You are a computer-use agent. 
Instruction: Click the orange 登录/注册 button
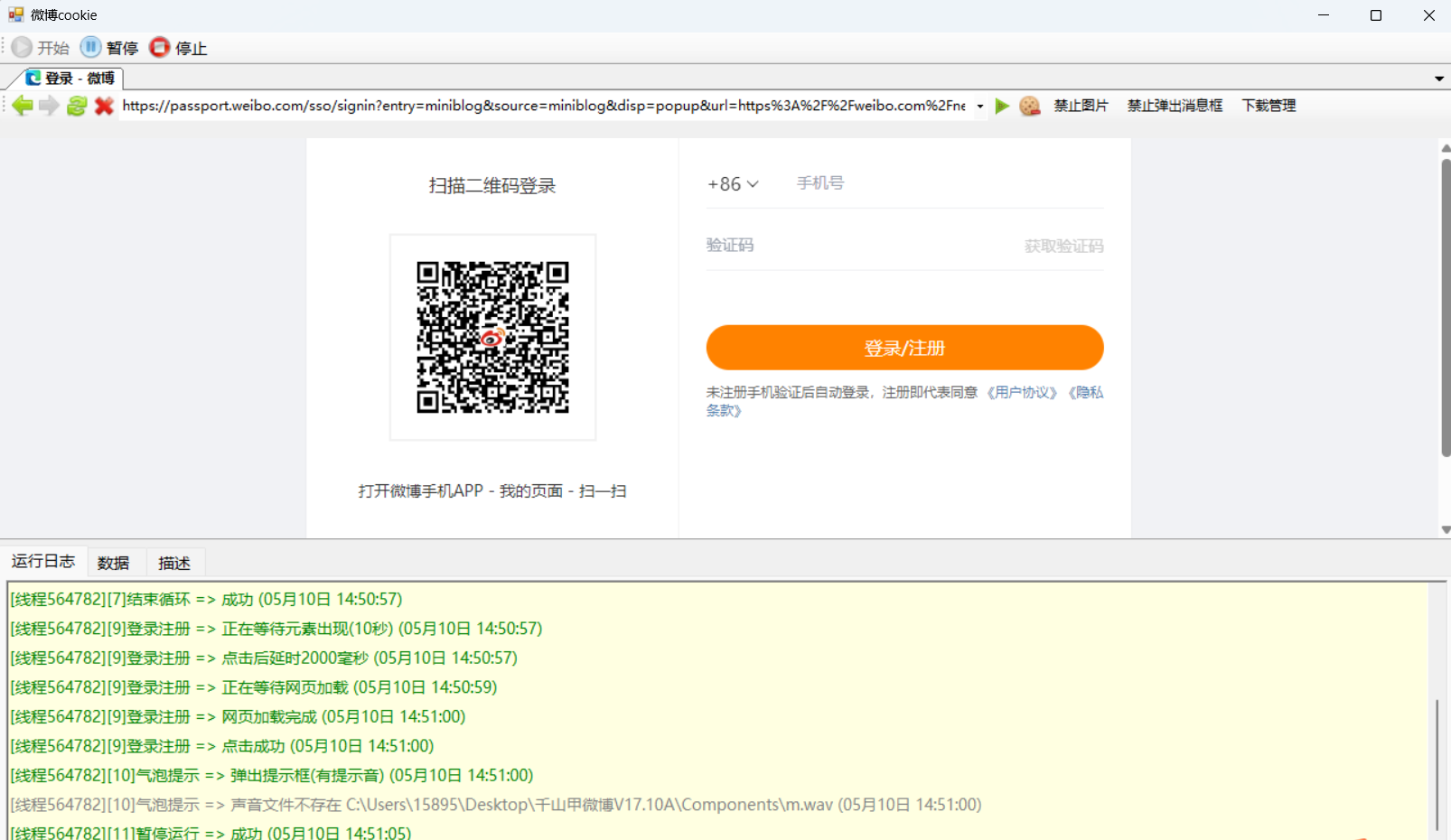[x=904, y=348]
